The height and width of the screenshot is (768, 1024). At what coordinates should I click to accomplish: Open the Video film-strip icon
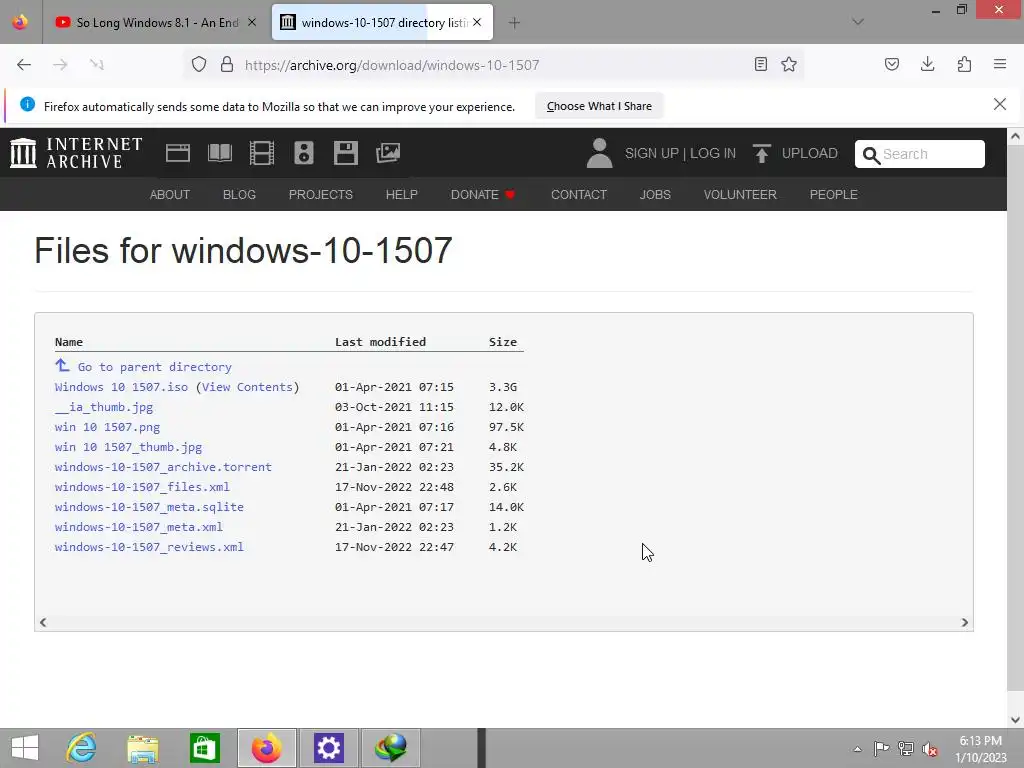click(x=261, y=153)
